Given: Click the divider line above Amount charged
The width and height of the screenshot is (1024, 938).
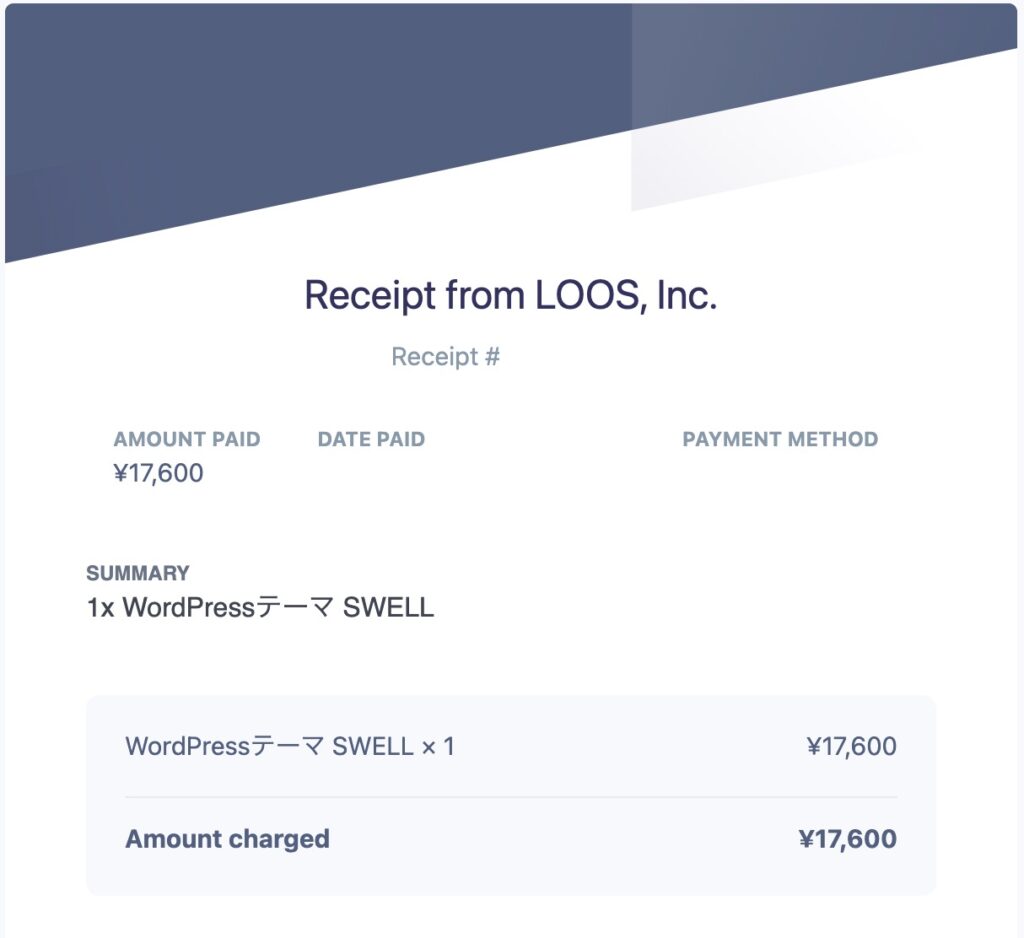Looking at the screenshot, I should [x=511, y=797].
